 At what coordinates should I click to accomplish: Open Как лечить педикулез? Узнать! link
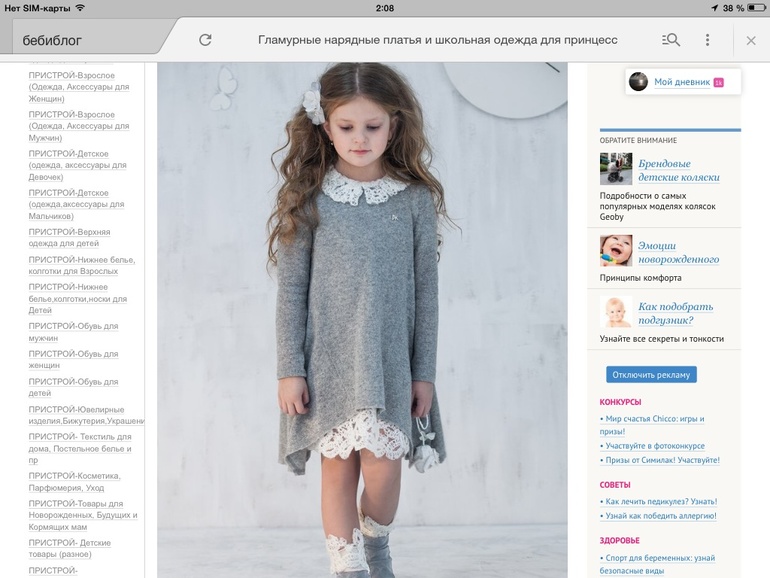(659, 501)
